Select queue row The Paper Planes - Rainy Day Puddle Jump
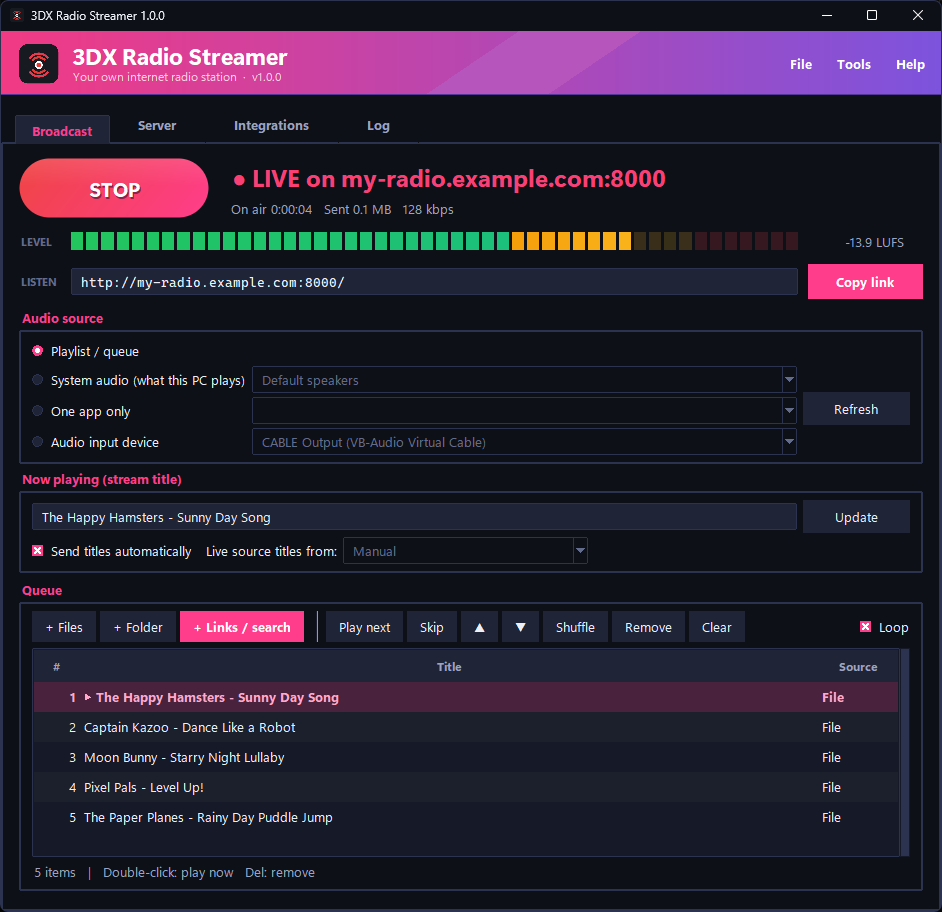The height and width of the screenshot is (912, 942). point(466,818)
